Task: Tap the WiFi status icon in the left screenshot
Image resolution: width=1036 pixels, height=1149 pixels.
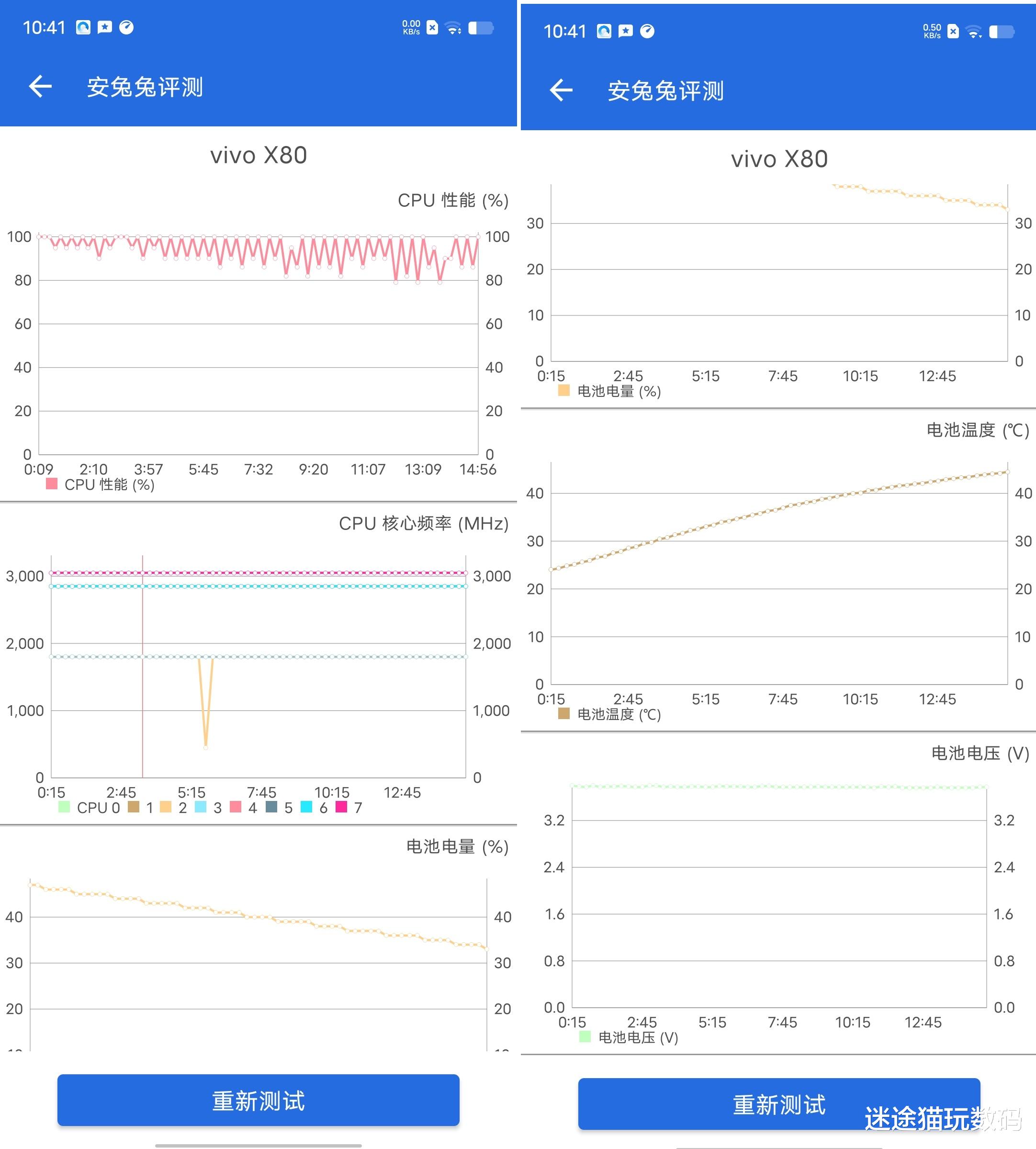Action: [454, 28]
